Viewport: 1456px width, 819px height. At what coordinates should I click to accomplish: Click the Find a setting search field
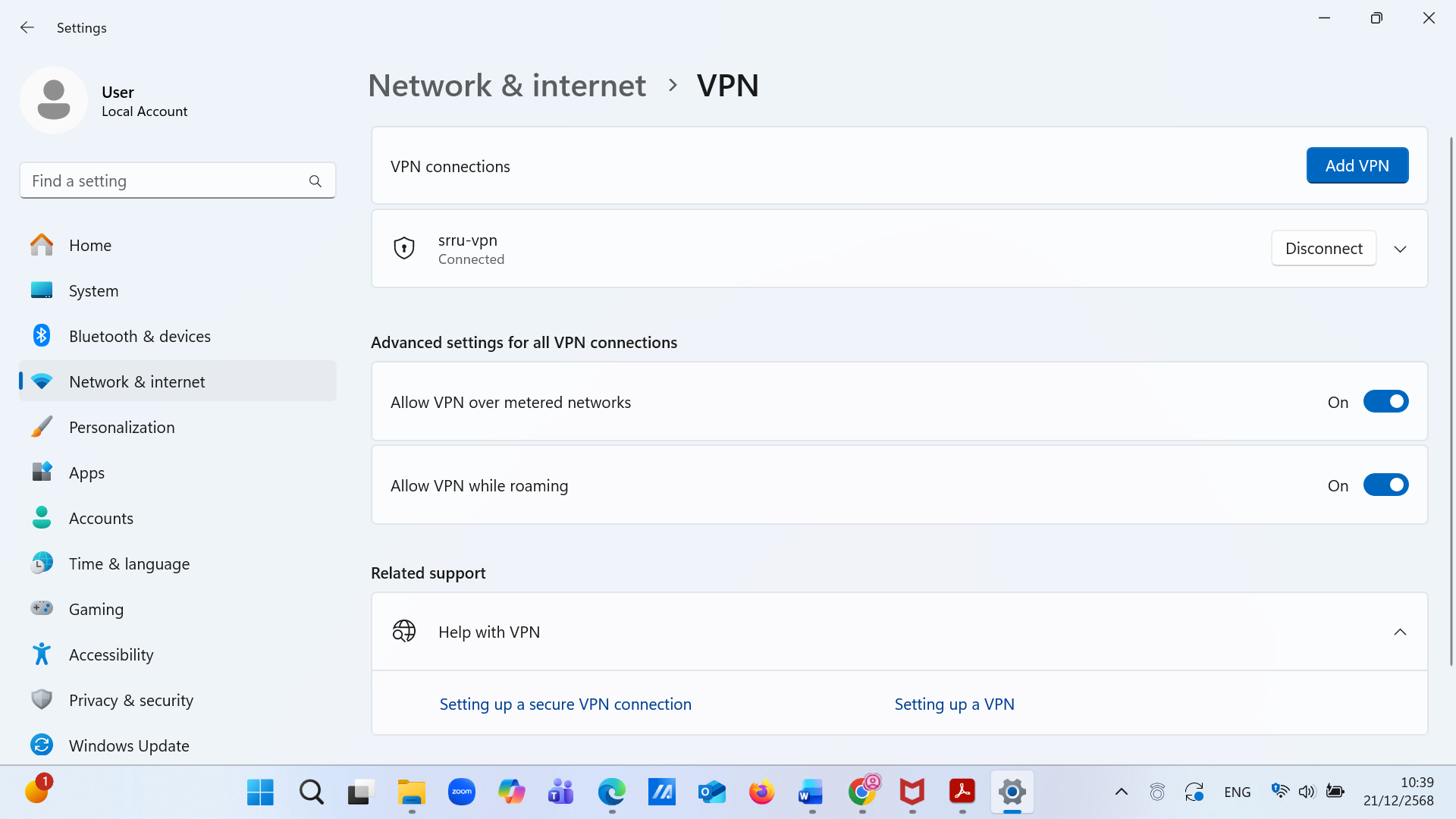point(163,181)
